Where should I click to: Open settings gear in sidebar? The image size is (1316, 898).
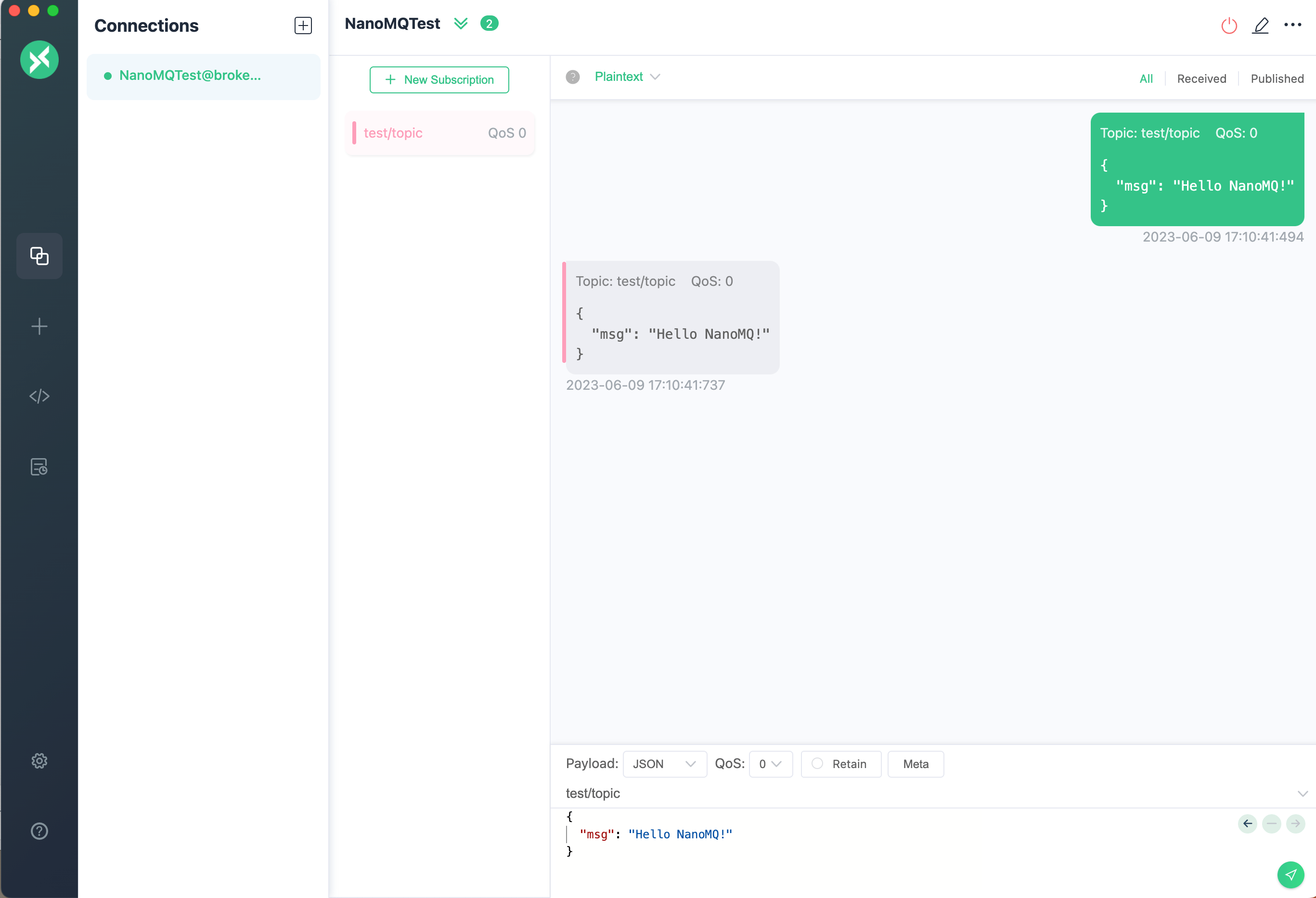point(39,760)
